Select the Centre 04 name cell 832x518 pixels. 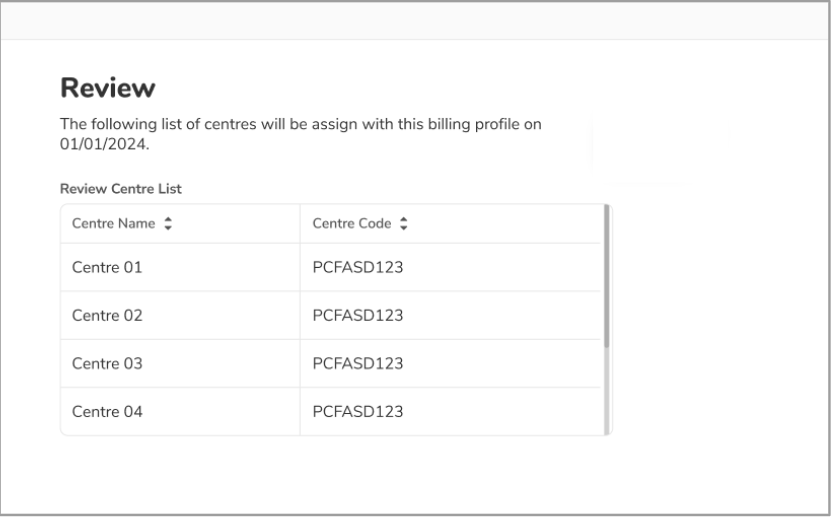(107, 411)
